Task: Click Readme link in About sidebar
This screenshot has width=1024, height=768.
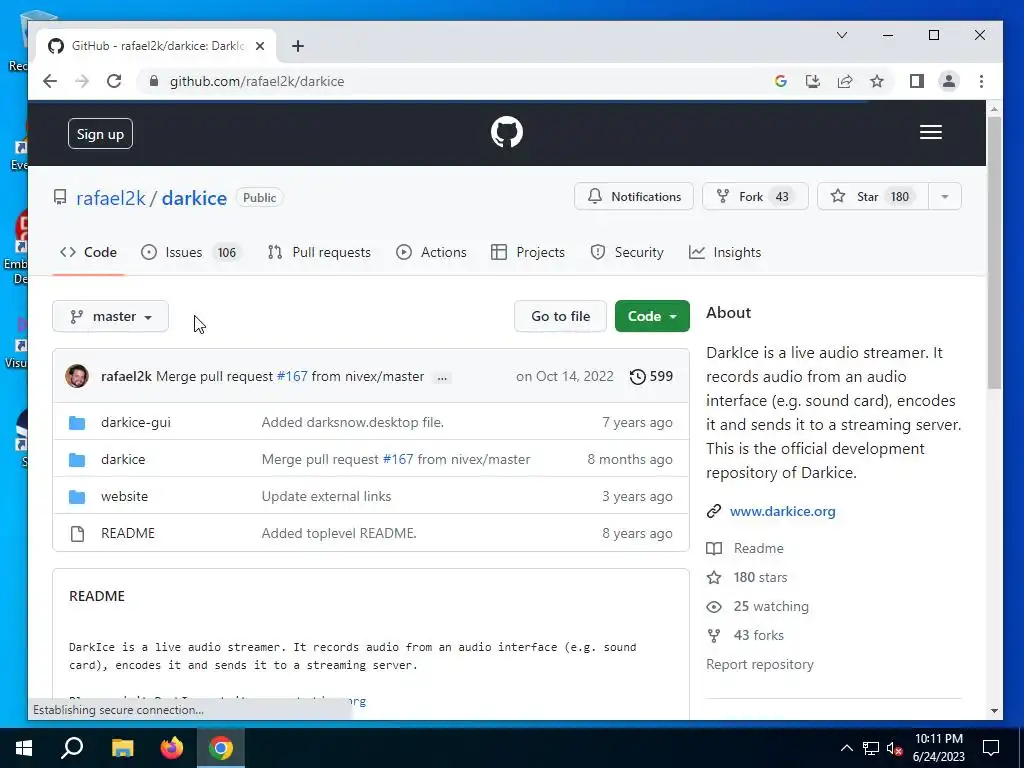Action: coord(758,549)
